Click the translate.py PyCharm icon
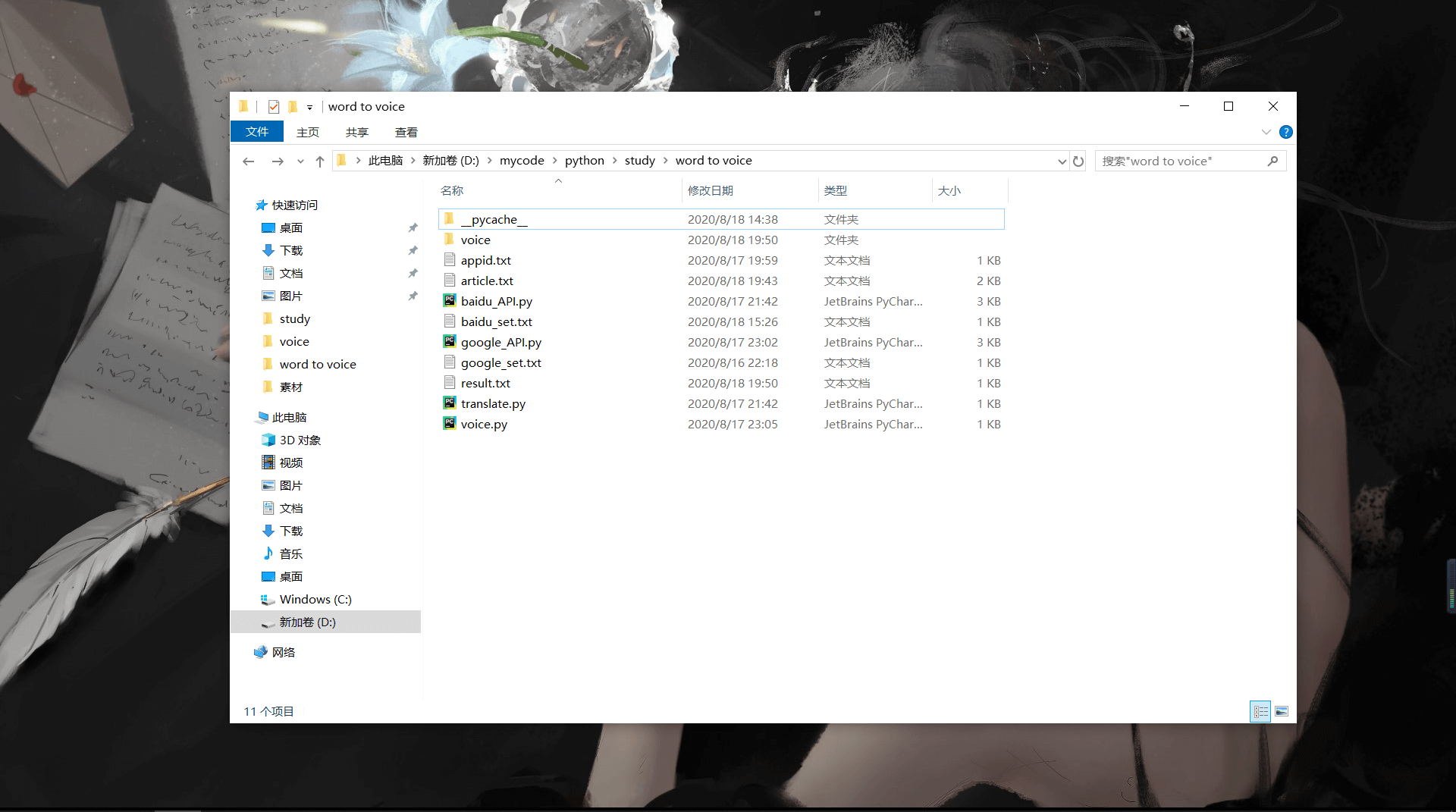 click(450, 403)
